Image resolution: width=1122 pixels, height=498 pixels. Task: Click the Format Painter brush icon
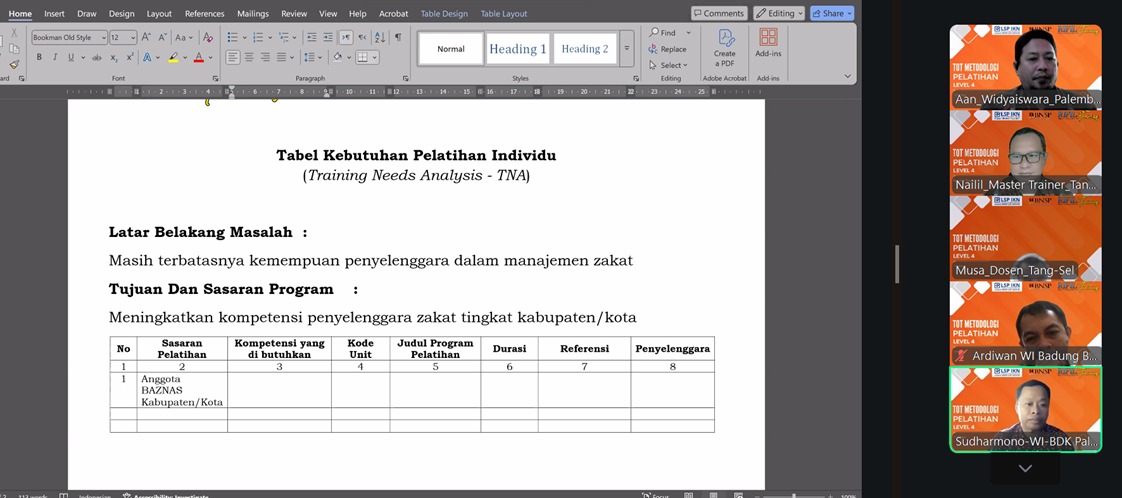13,65
